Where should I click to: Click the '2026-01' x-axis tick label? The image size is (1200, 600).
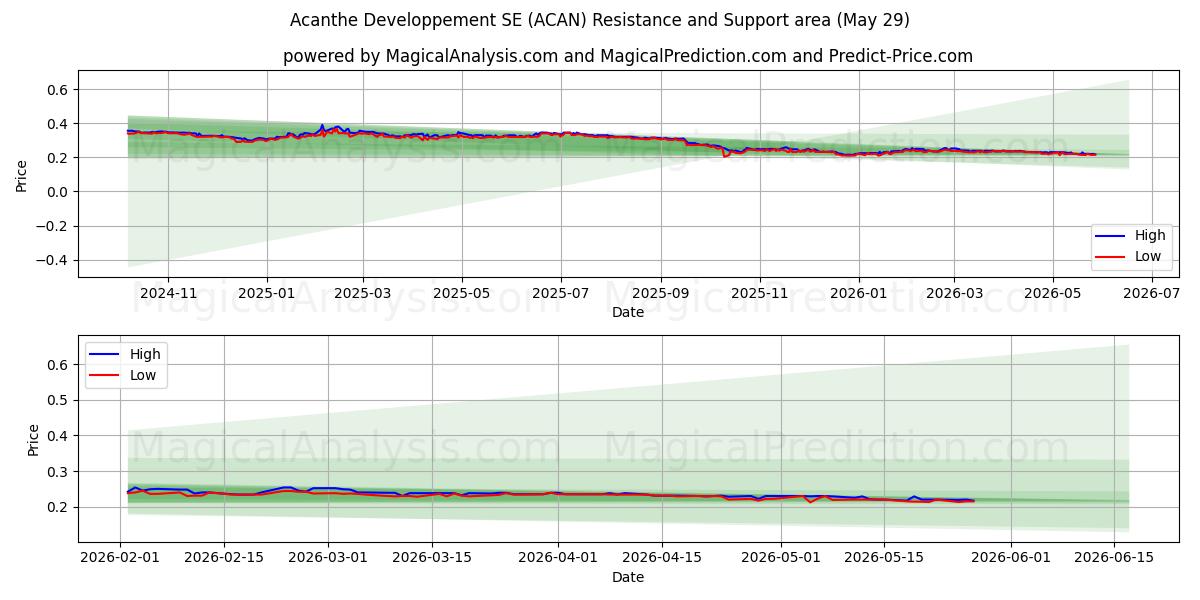[x=858, y=293]
